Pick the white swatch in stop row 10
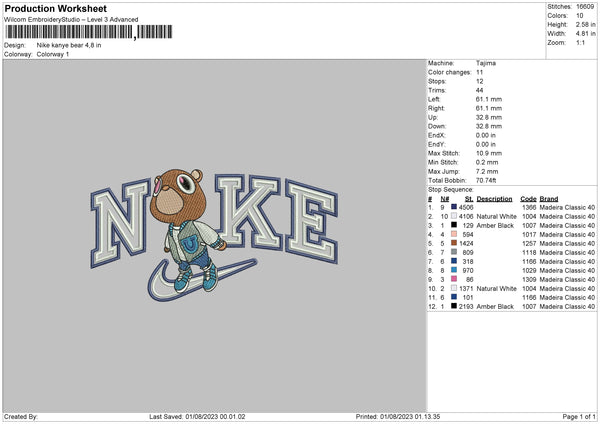Screen dimensions: 600x424 (454, 288)
